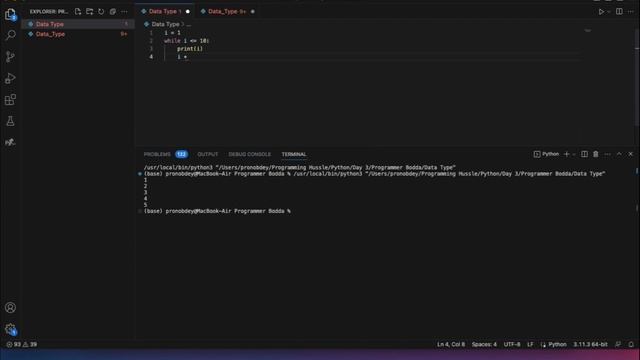Open the Terminal panel tab
The height and width of the screenshot is (360, 640).
294,154
